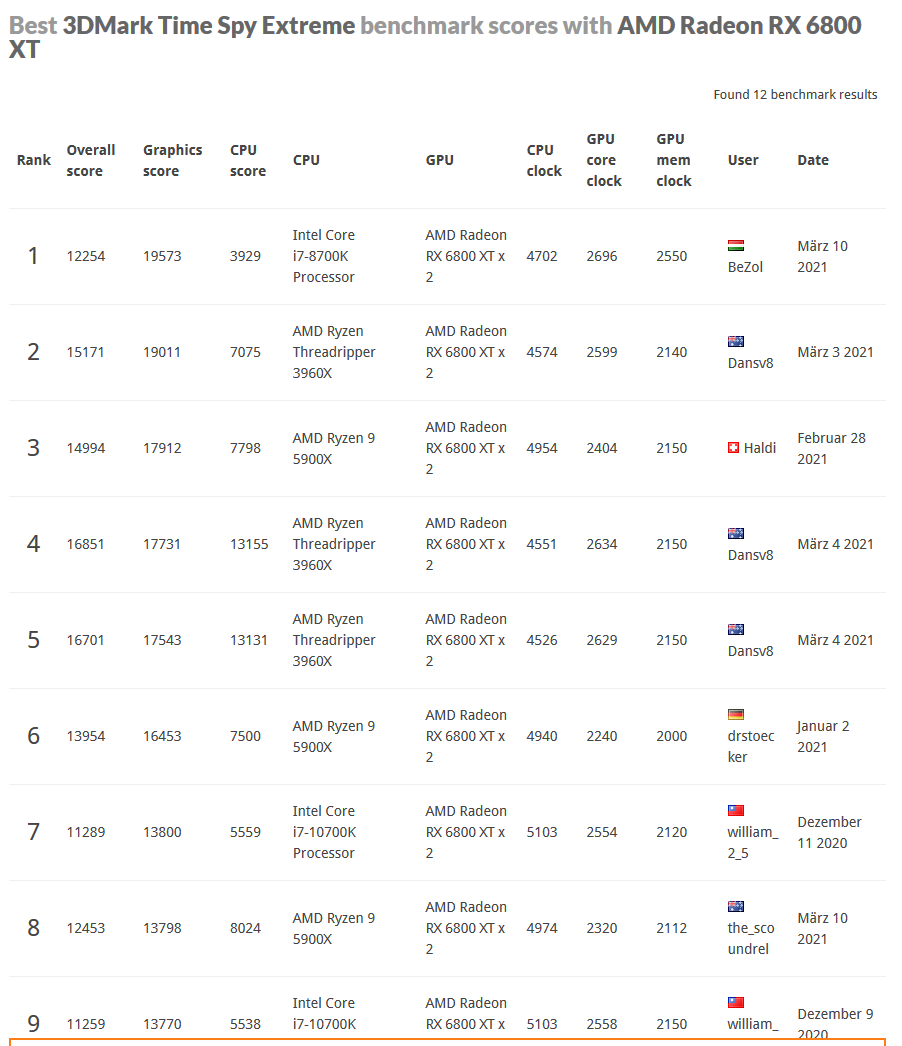Image resolution: width=902 pixels, height=1046 pixels.
Task: Click the Australian flag in the rank 5 row
Action: pos(735,630)
